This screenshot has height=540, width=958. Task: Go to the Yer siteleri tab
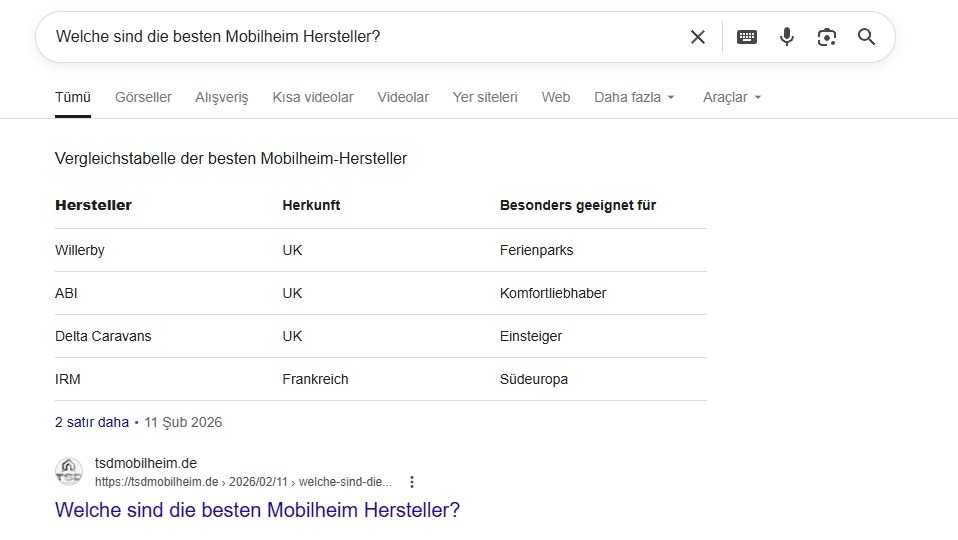(x=485, y=97)
